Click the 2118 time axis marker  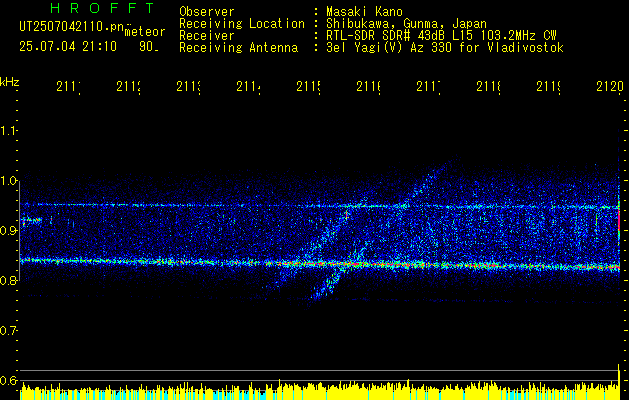coord(489,87)
